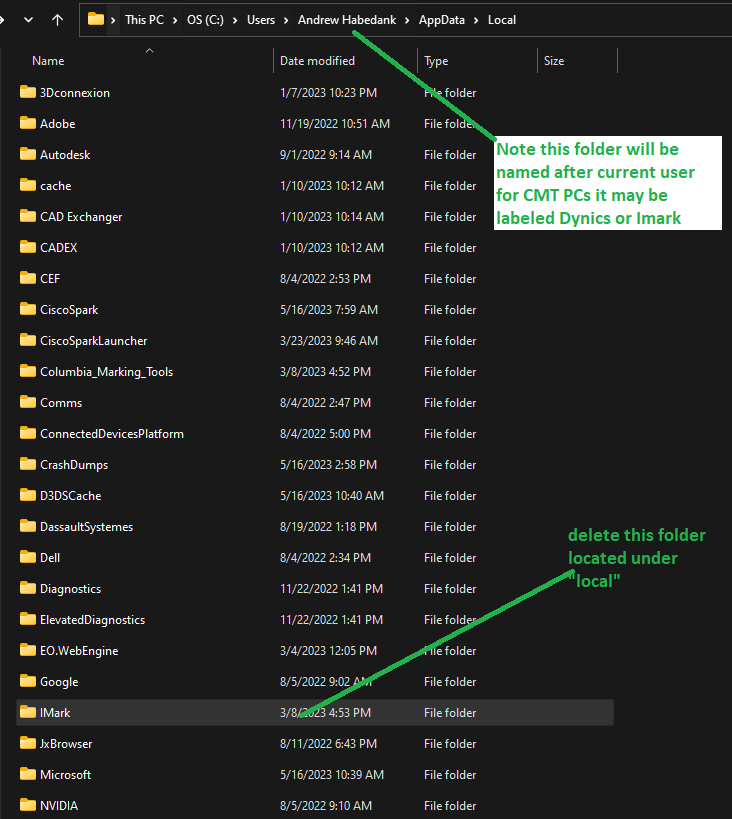Image resolution: width=732 pixels, height=819 pixels.
Task: Expand chevron before This PC breadcrumb
Action: click(113, 20)
